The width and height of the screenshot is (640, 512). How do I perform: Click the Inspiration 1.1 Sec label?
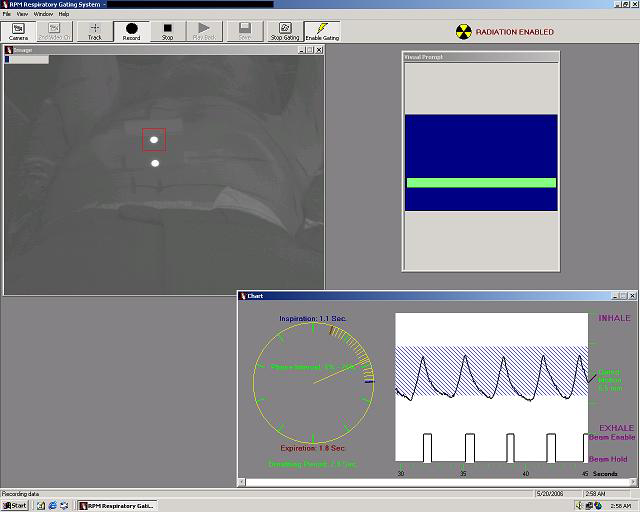tap(313, 318)
